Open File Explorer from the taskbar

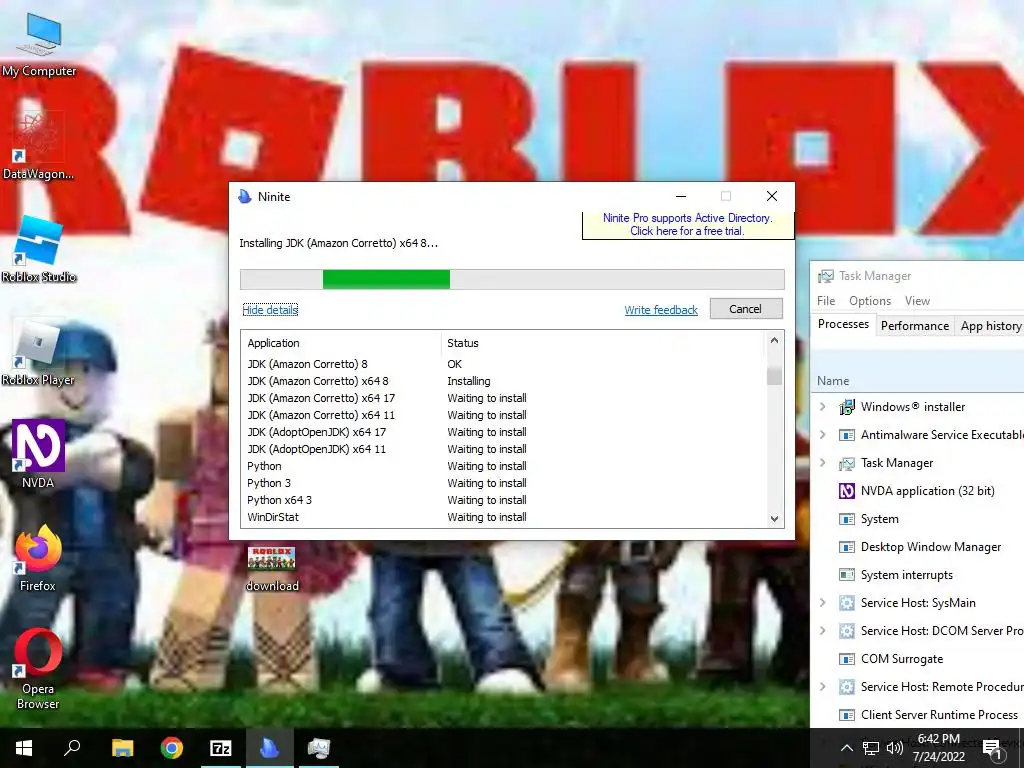[x=122, y=748]
